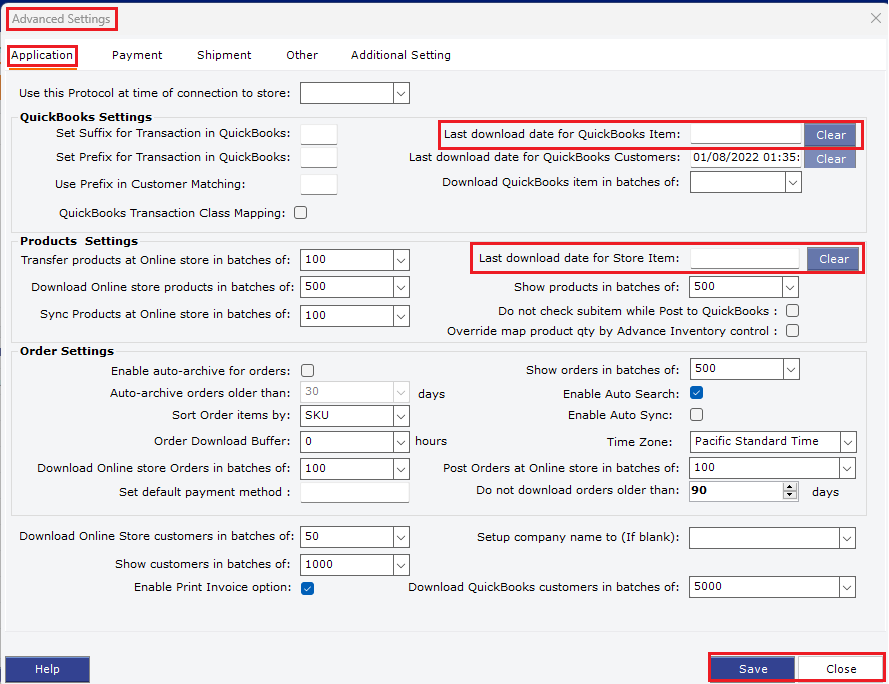Enable QuickBooks Transaction Class Mapping checkbox
Viewport: 889px width, 684px height.
tap(300, 213)
